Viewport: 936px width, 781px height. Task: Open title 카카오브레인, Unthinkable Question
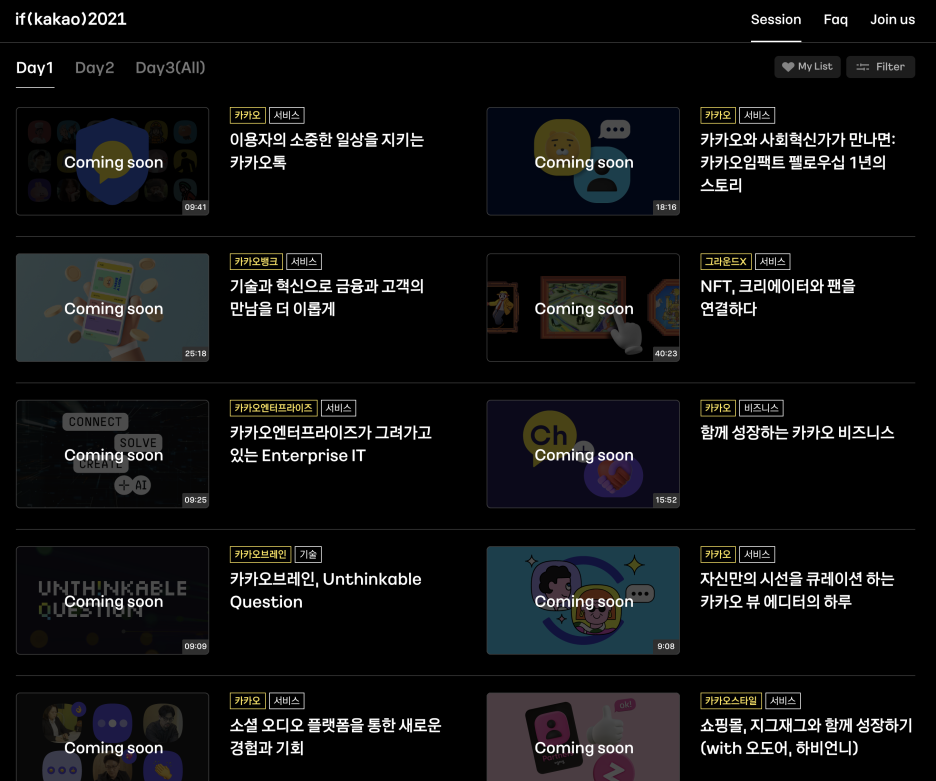click(325, 590)
